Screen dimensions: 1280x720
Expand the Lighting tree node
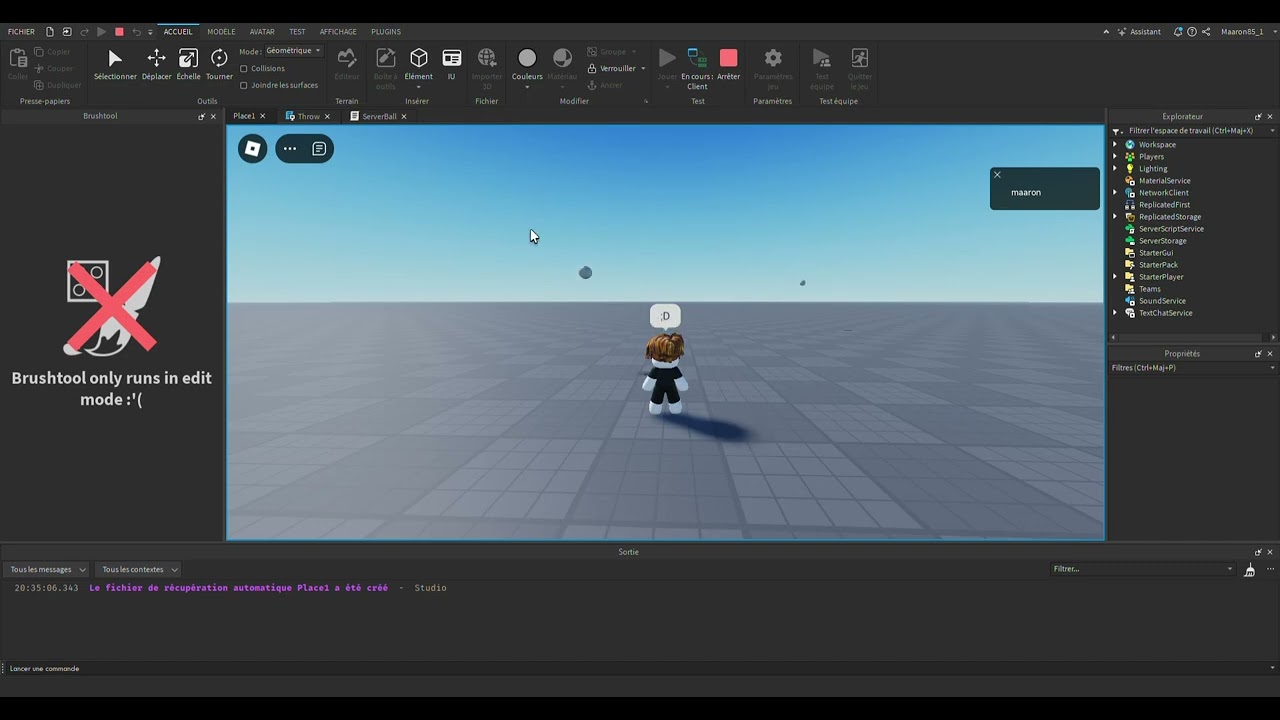coord(1115,169)
